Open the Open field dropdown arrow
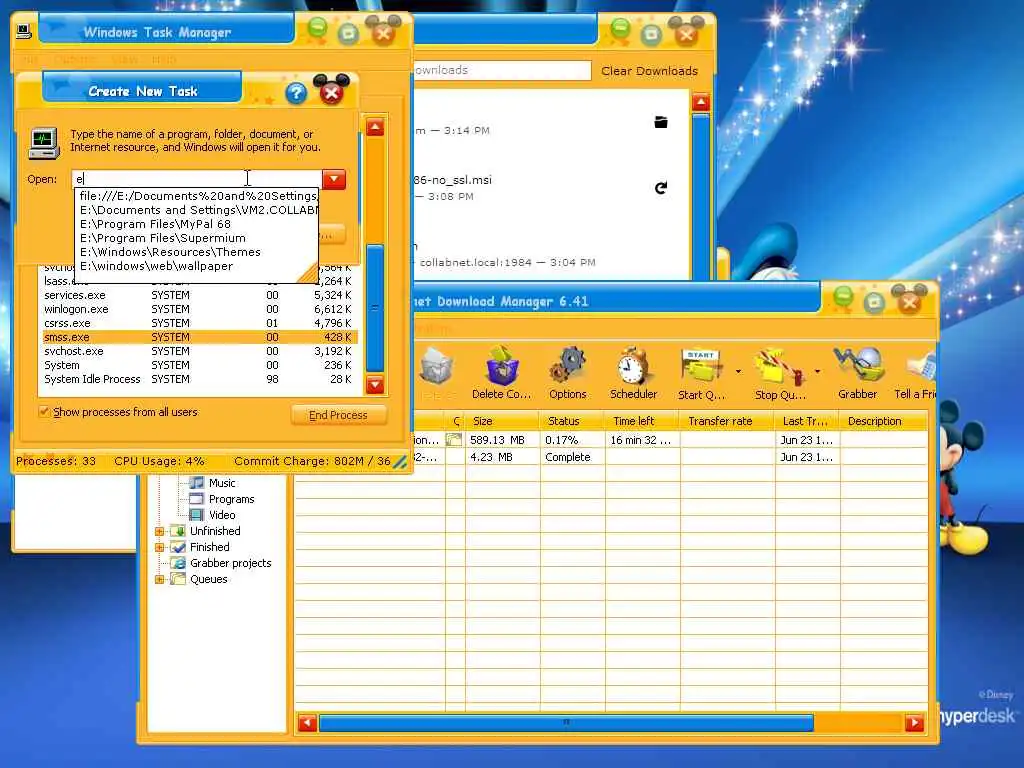 [x=334, y=179]
